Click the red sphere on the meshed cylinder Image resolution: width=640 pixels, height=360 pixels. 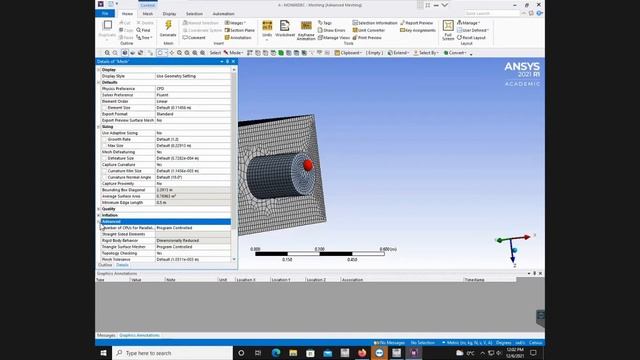click(308, 165)
